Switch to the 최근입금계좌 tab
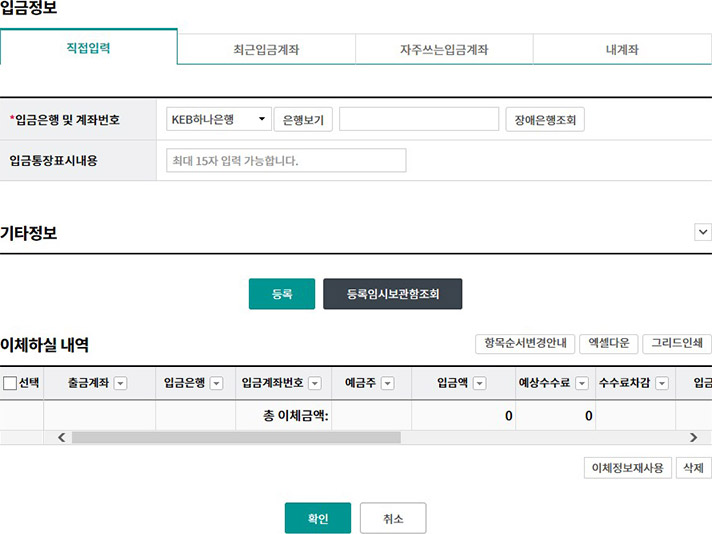 click(x=266, y=49)
